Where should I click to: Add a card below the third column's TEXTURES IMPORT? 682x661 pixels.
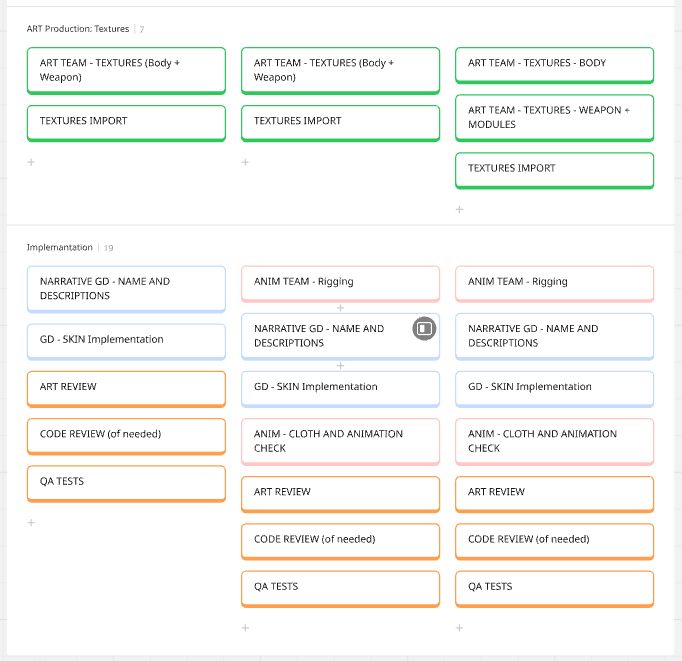pyautogui.click(x=459, y=210)
